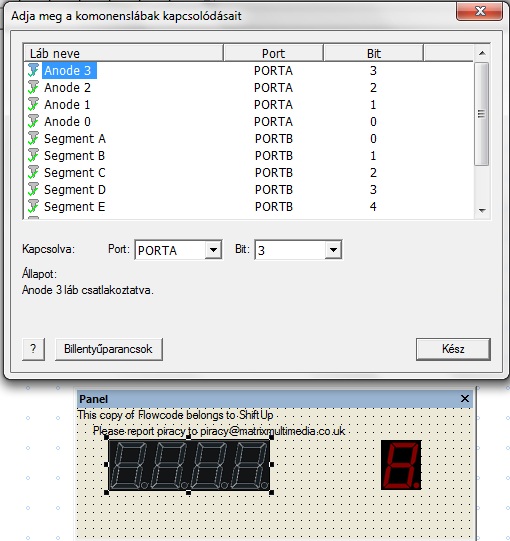Close the Panel window
The image size is (510, 541).
(465, 399)
